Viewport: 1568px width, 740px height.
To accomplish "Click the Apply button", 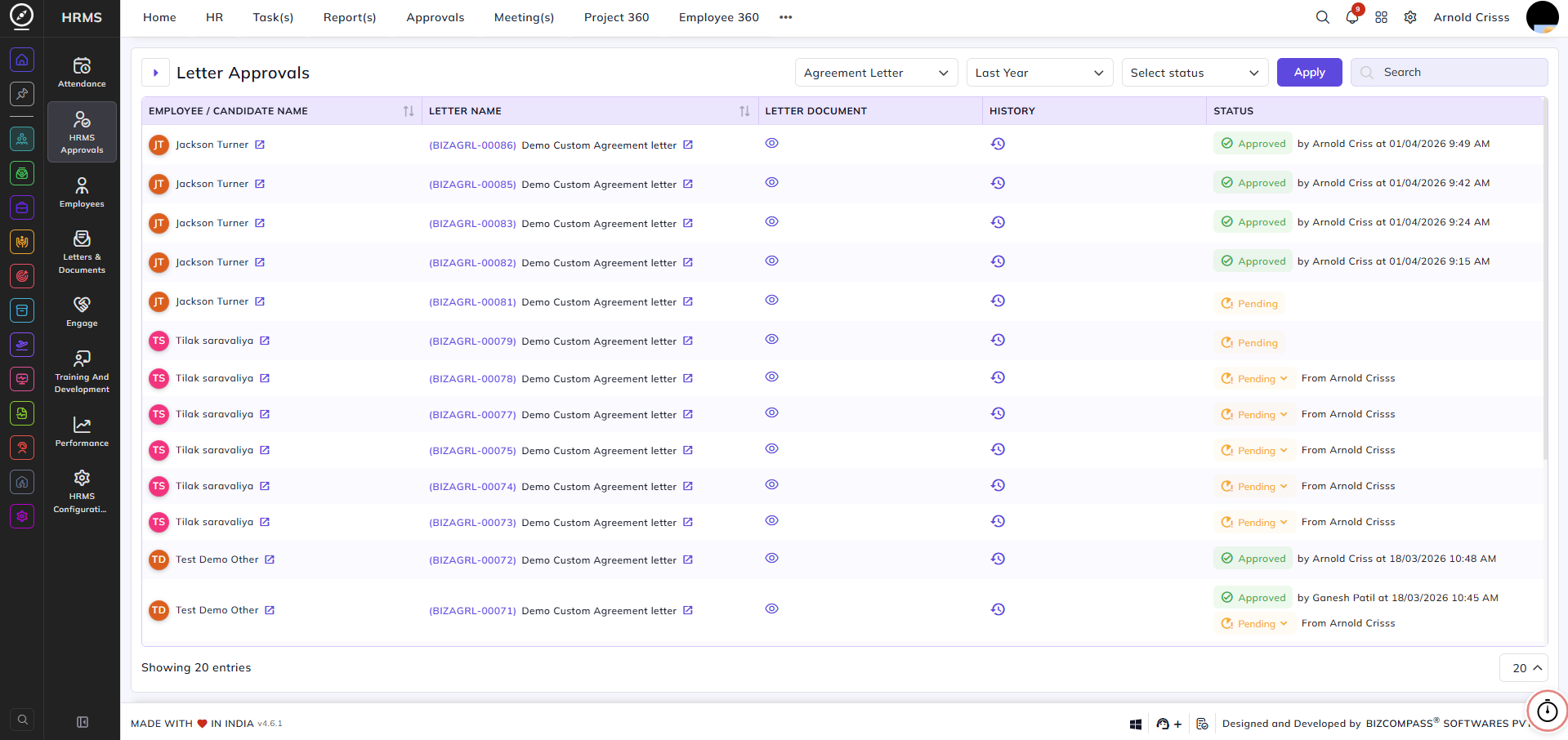I will coord(1309,73).
